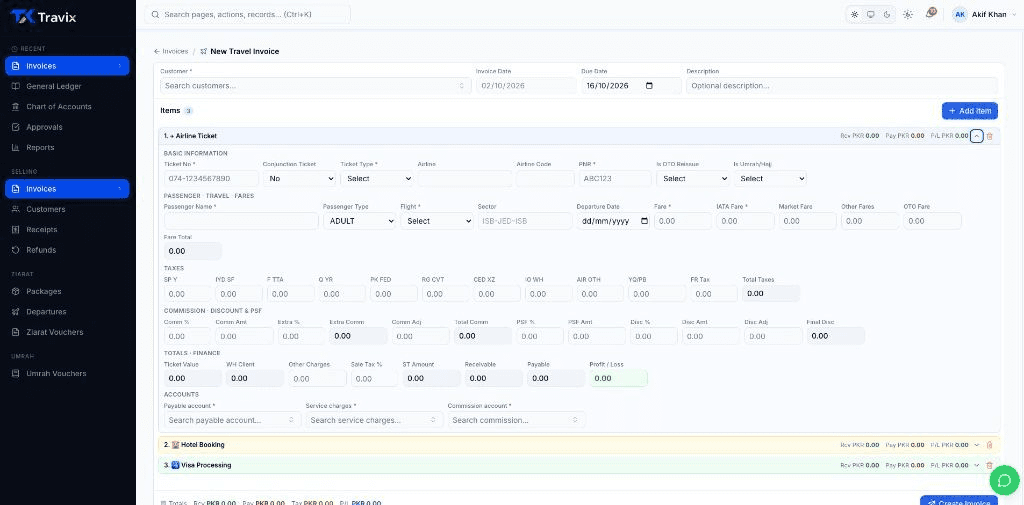
Task: Click the Packages sidebar icon
Action: (x=16, y=291)
